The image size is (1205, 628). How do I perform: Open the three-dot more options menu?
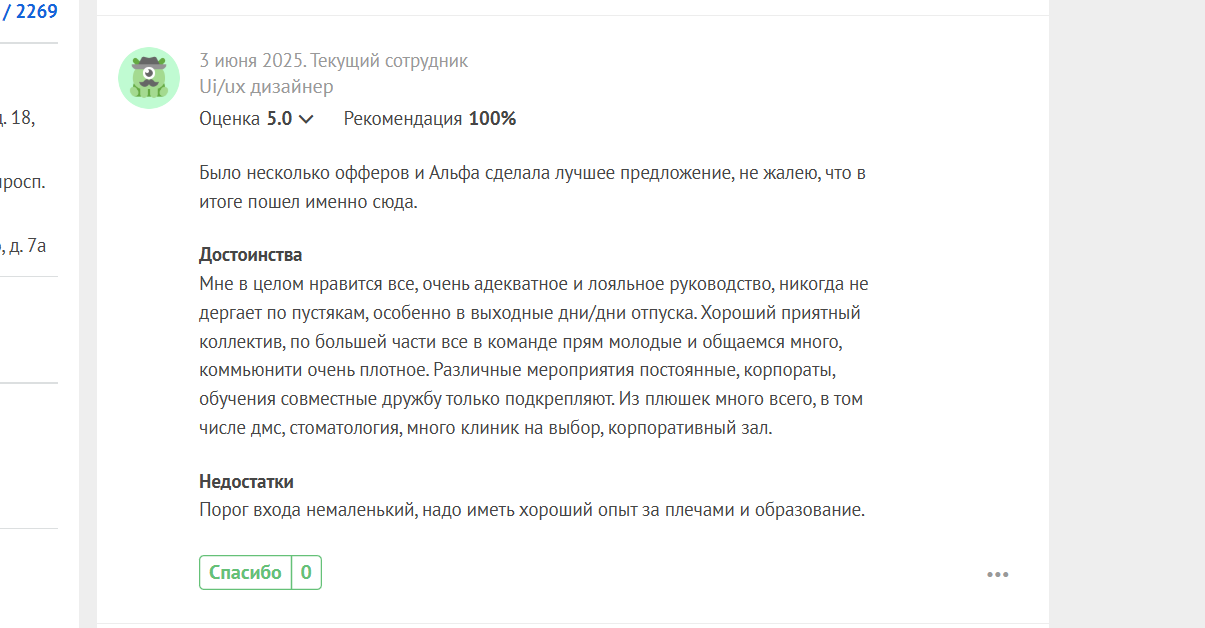[998, 574]
